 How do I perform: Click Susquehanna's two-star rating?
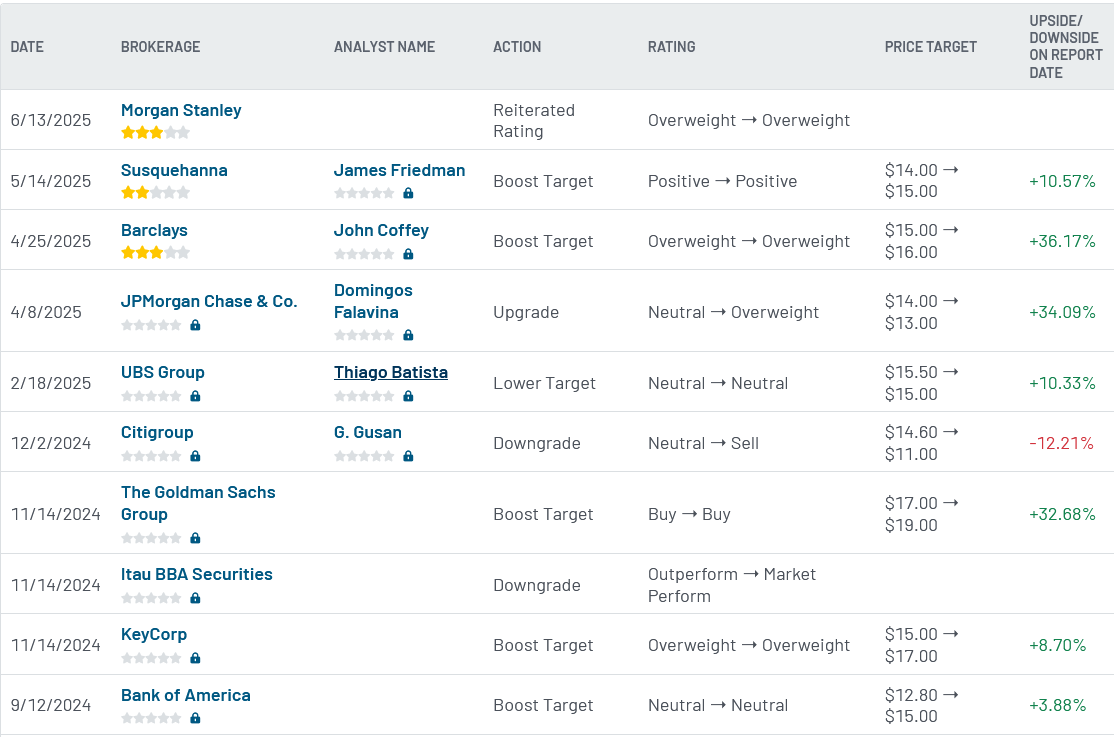coord(156,193)
